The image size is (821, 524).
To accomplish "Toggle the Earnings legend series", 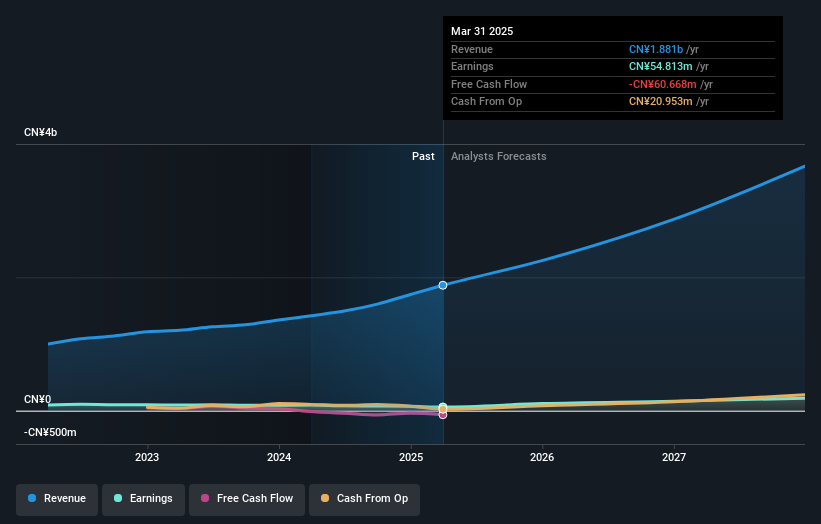I will point(143,498).
